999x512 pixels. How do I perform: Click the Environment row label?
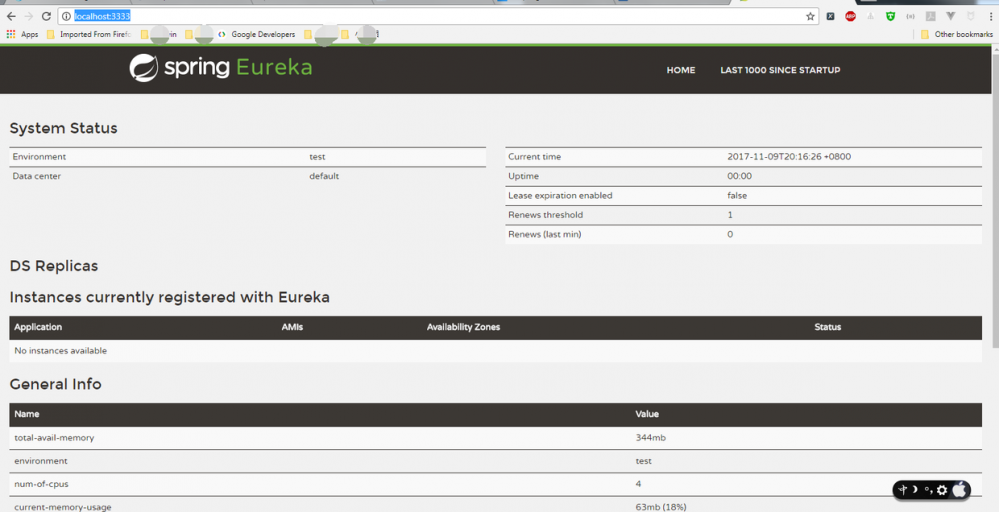(39, 157)
